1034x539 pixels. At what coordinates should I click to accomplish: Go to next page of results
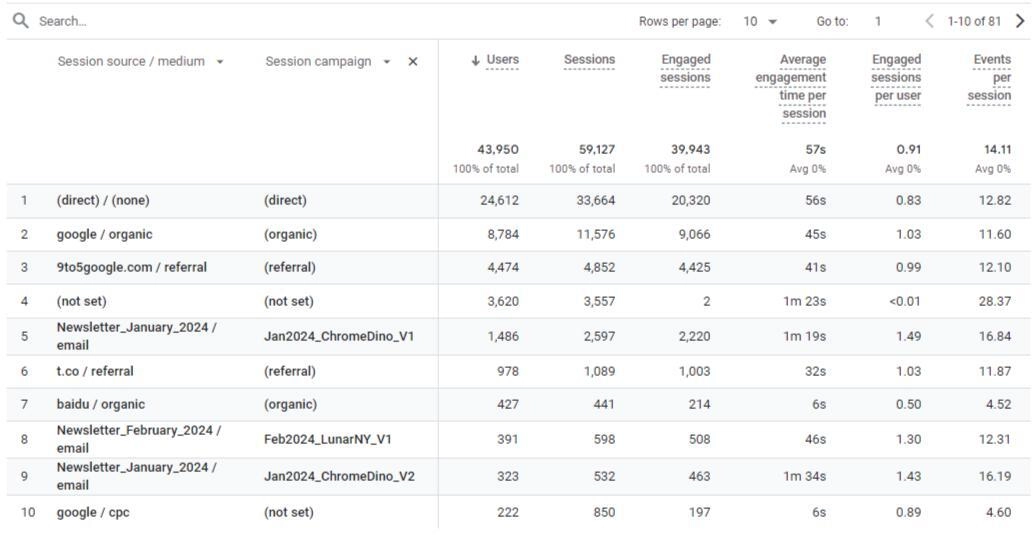(1019, 21)
